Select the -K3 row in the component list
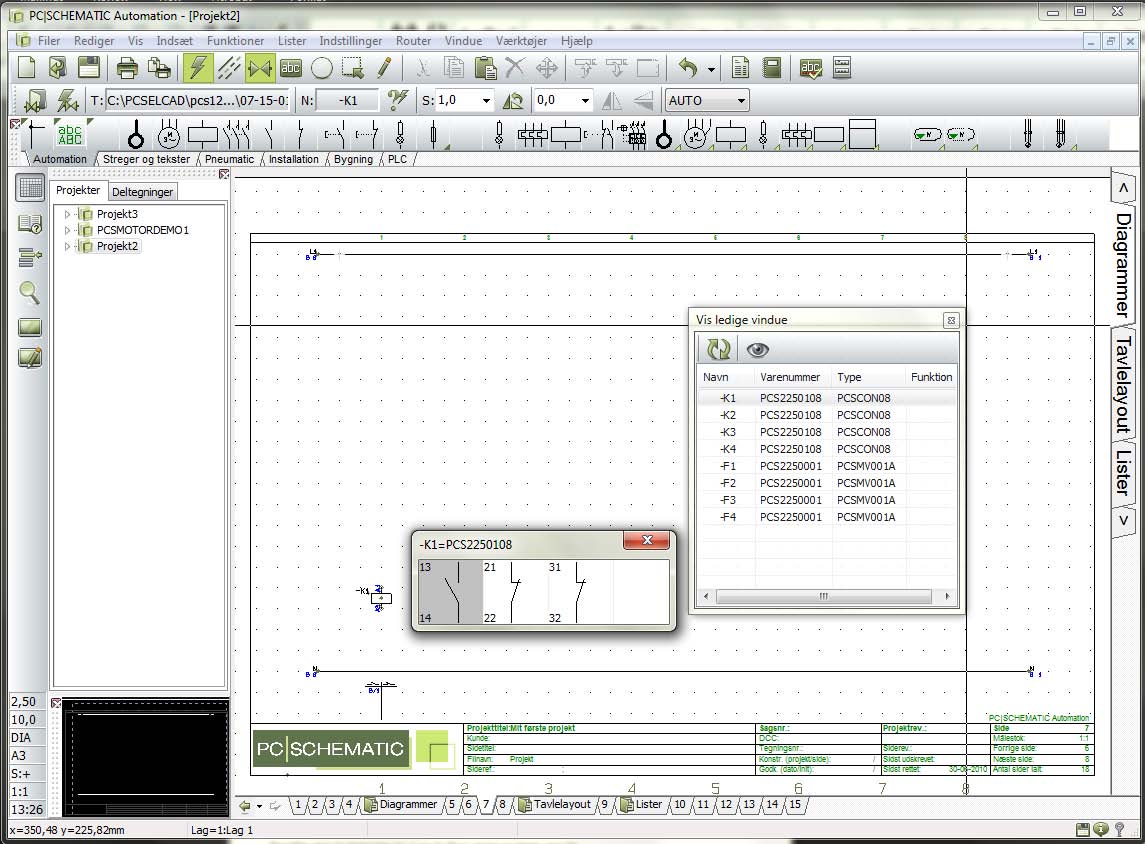The width and height of the screenshot is (1145, 844). pyautogui.click(x=827, y=432)
